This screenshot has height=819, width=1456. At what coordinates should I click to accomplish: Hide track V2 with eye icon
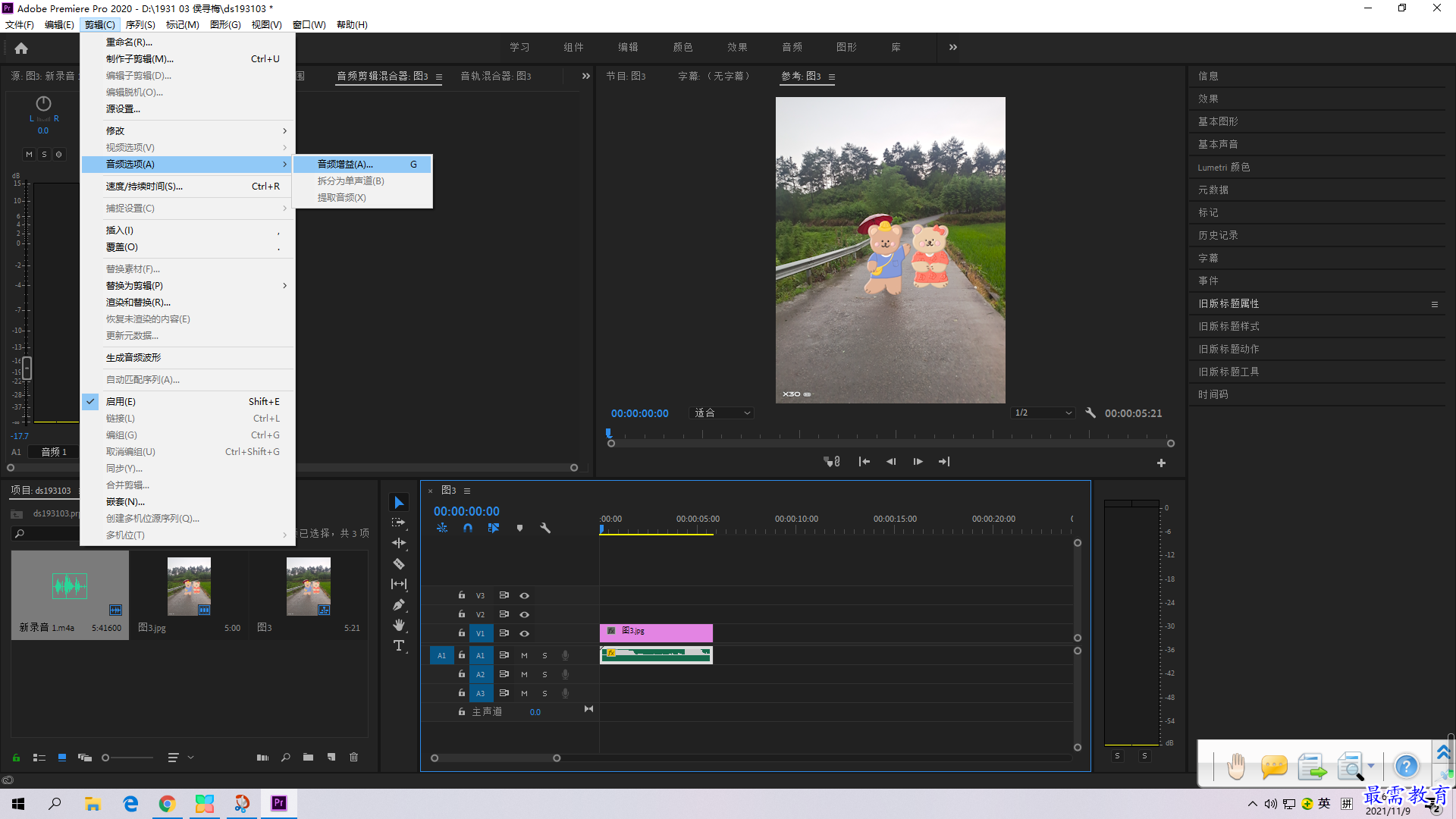pyautogui.click(x=524, y=614)
